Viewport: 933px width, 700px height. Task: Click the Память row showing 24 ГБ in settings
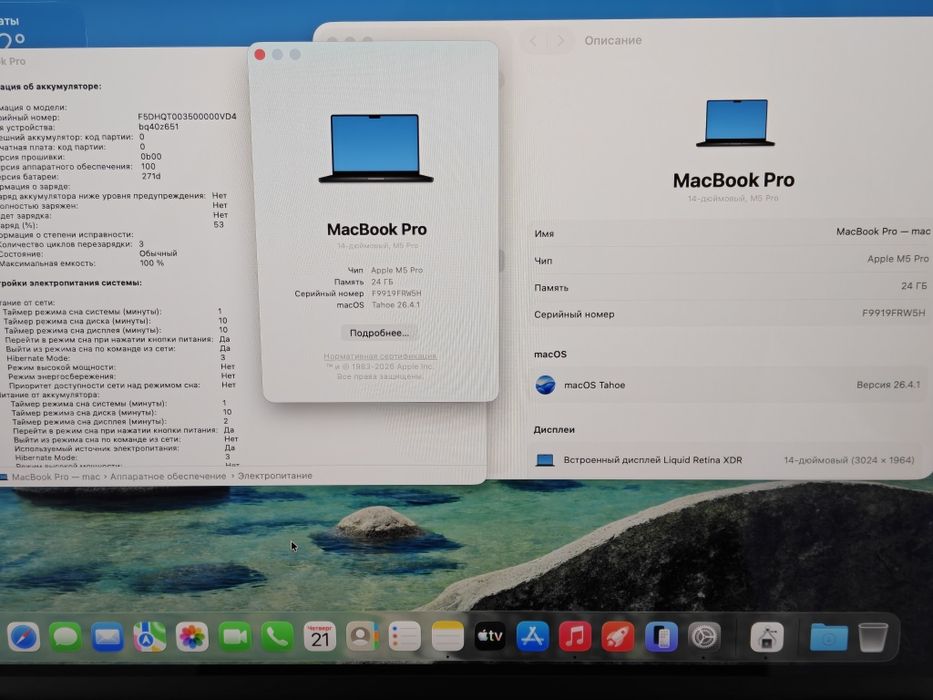click(732, 287)
